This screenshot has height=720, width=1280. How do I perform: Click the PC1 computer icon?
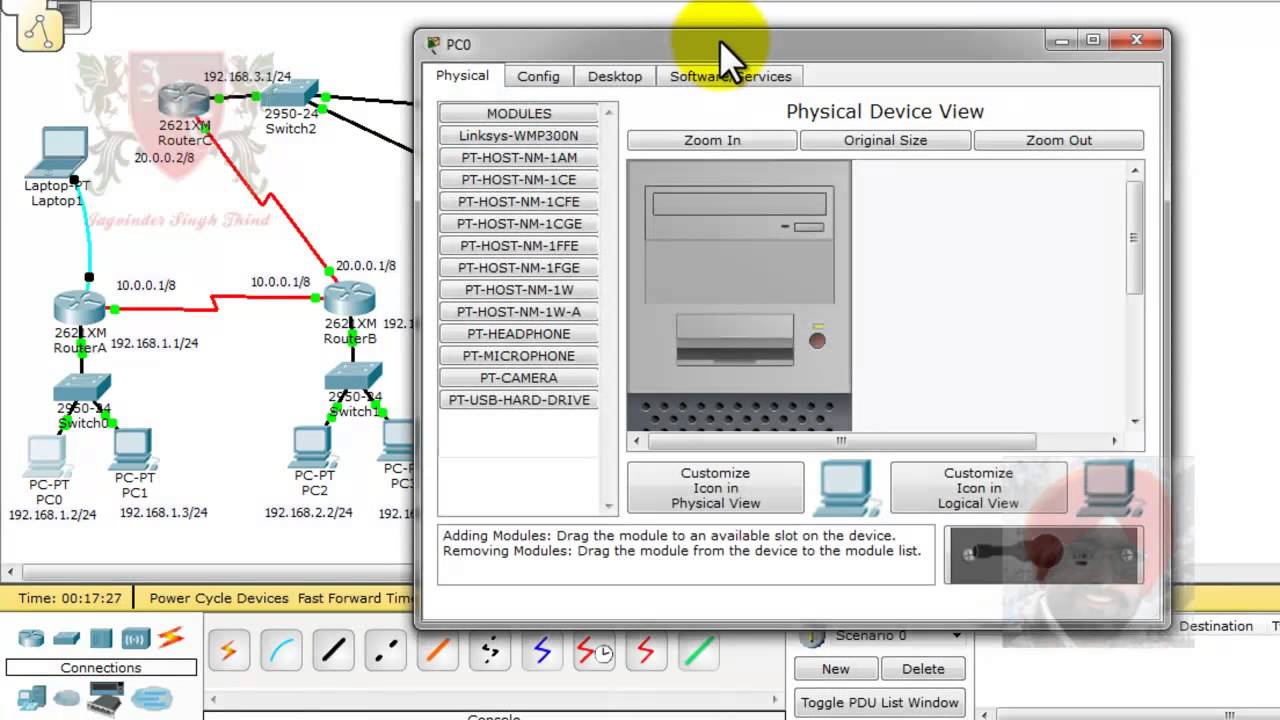point(133,449)
